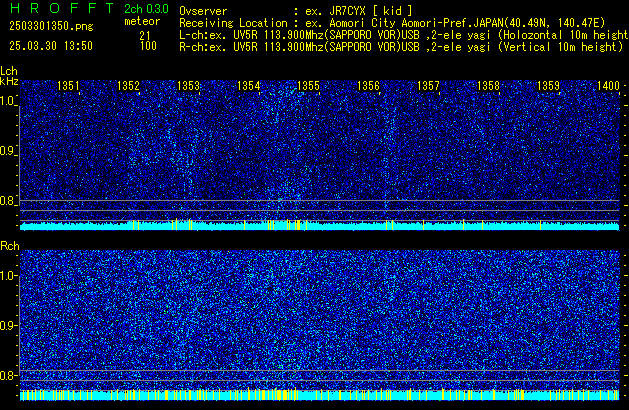This screenshot has width=629, height=410.
Task: Click the 1400 time marker
Action: point(608,86)
